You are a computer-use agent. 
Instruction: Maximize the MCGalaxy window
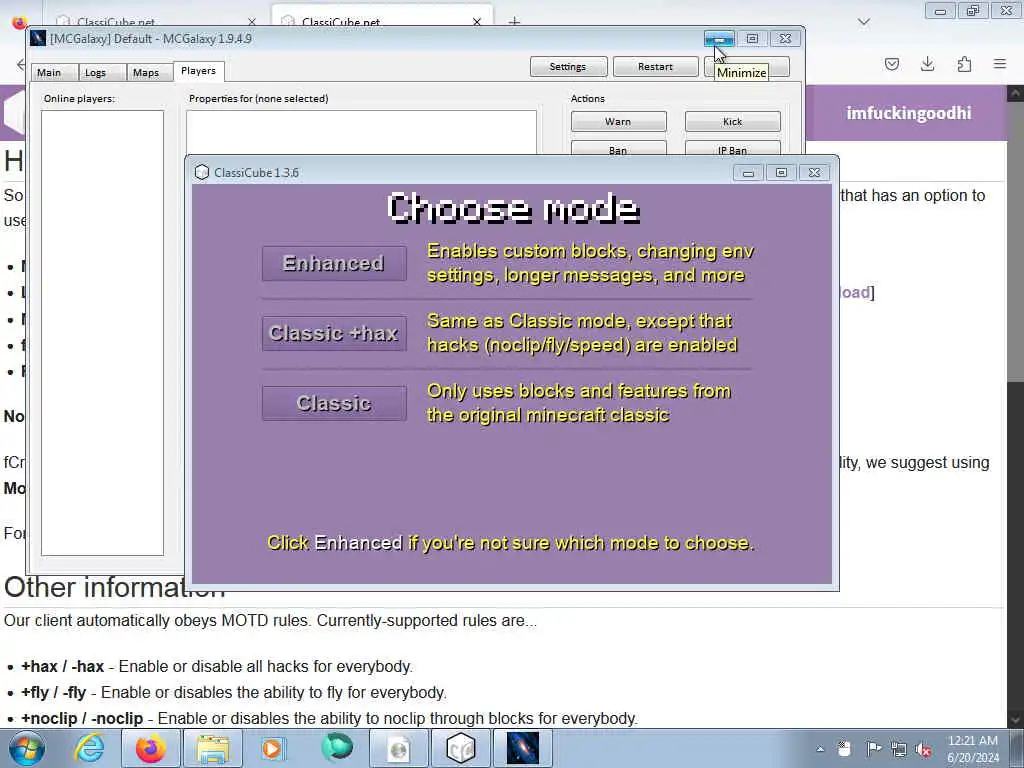(752, 39)
